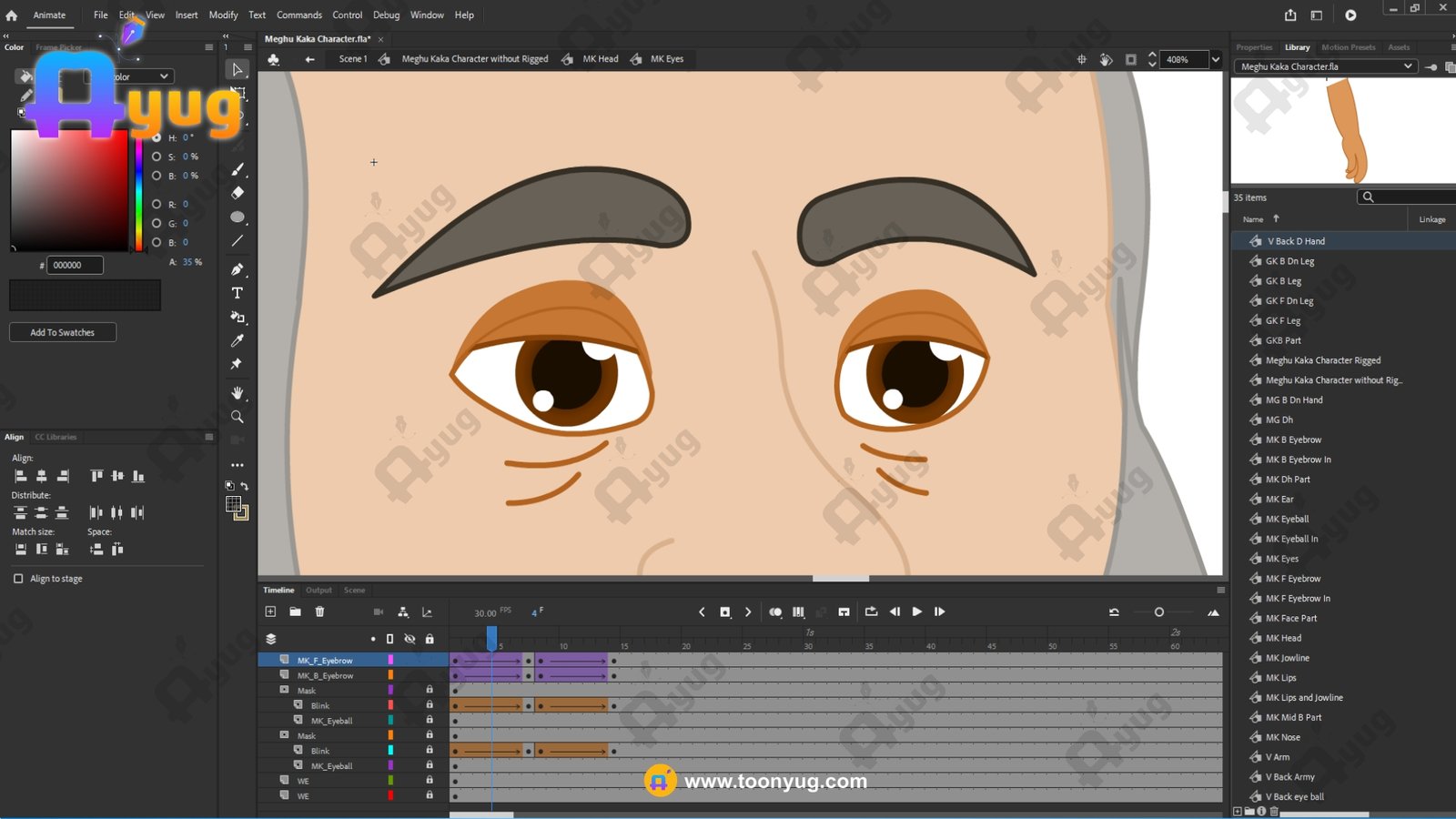The image size is (1456, 819).
Task: Choose the Eyedropper tool
Action: [x=238, y=340]
